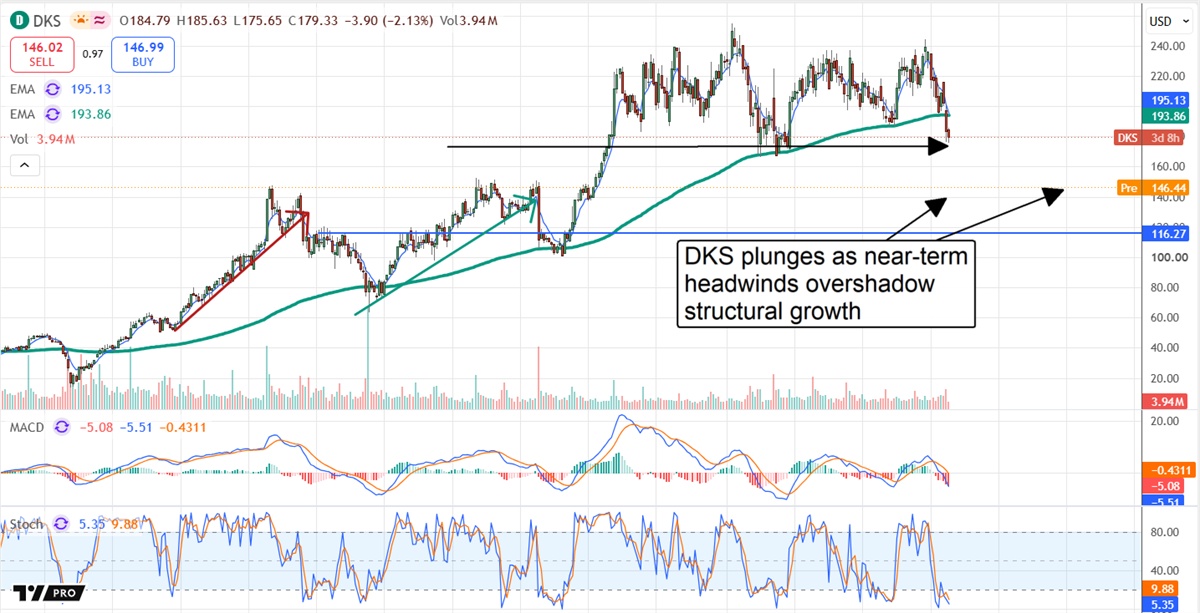Click the MACD indicator label

tap(27, 426)
